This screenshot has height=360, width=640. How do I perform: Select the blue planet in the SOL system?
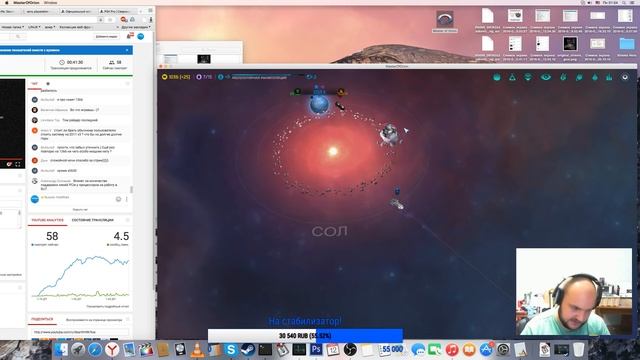(x=319, y=104)
